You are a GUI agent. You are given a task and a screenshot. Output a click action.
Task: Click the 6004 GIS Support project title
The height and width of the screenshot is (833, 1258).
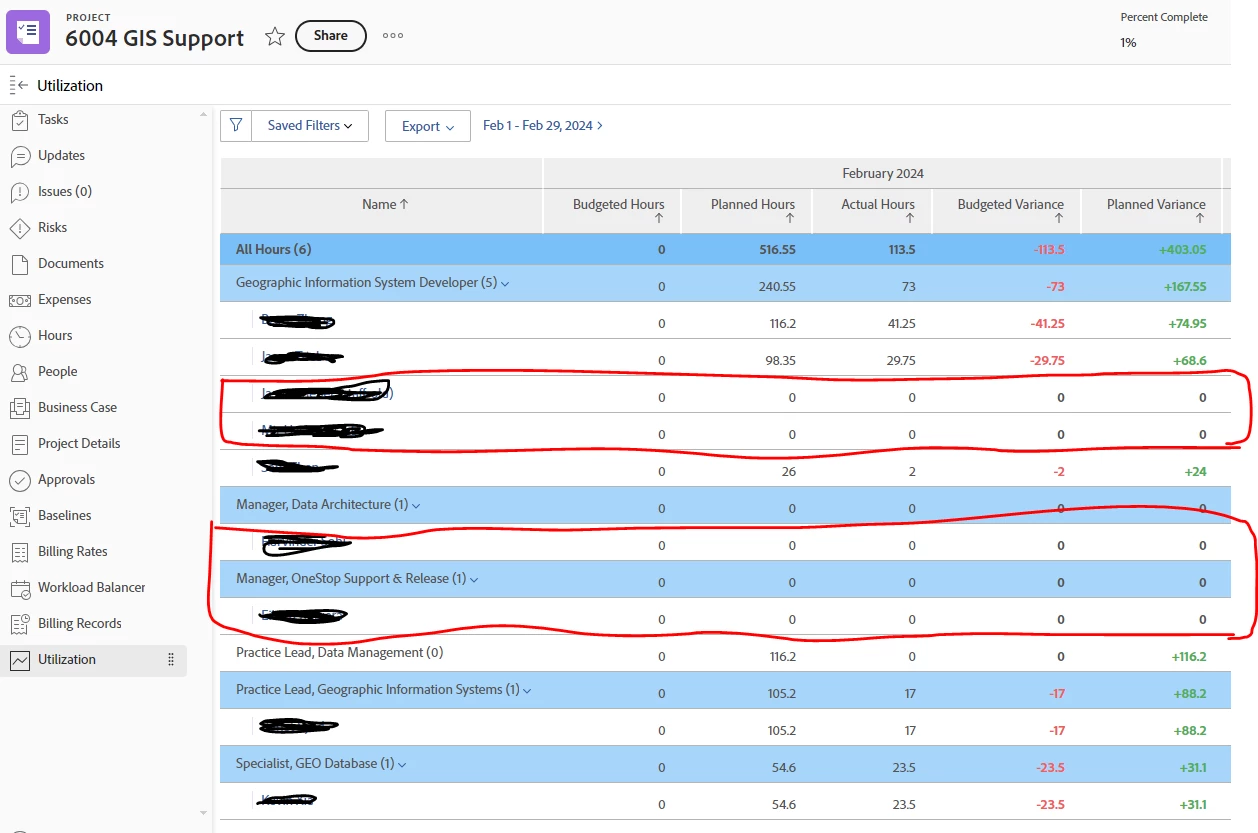tap(155, 38)
